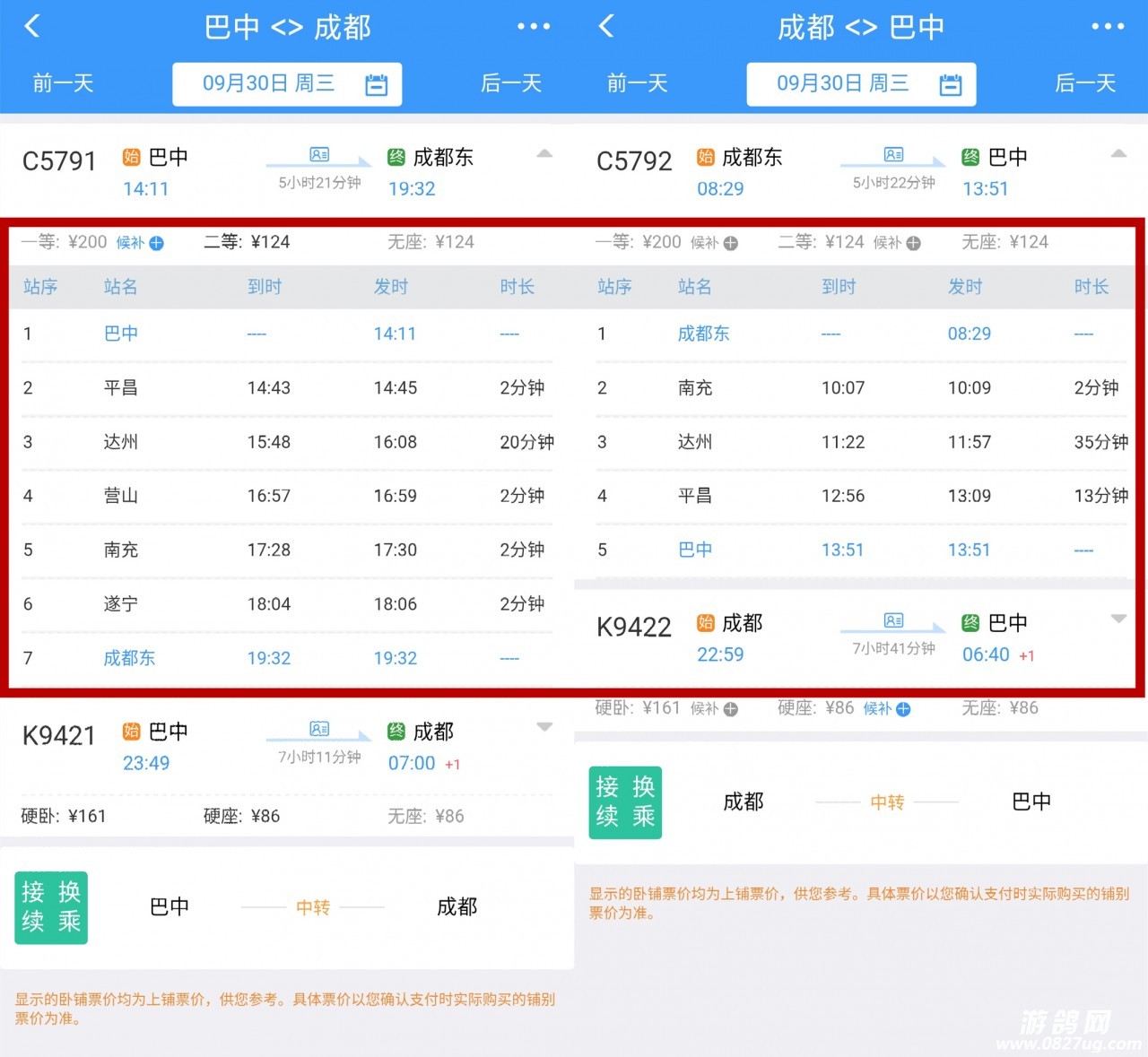Screen dimensions: 1148x1057
Task: Expand the K9422 train details
Action: point(1118,619)
